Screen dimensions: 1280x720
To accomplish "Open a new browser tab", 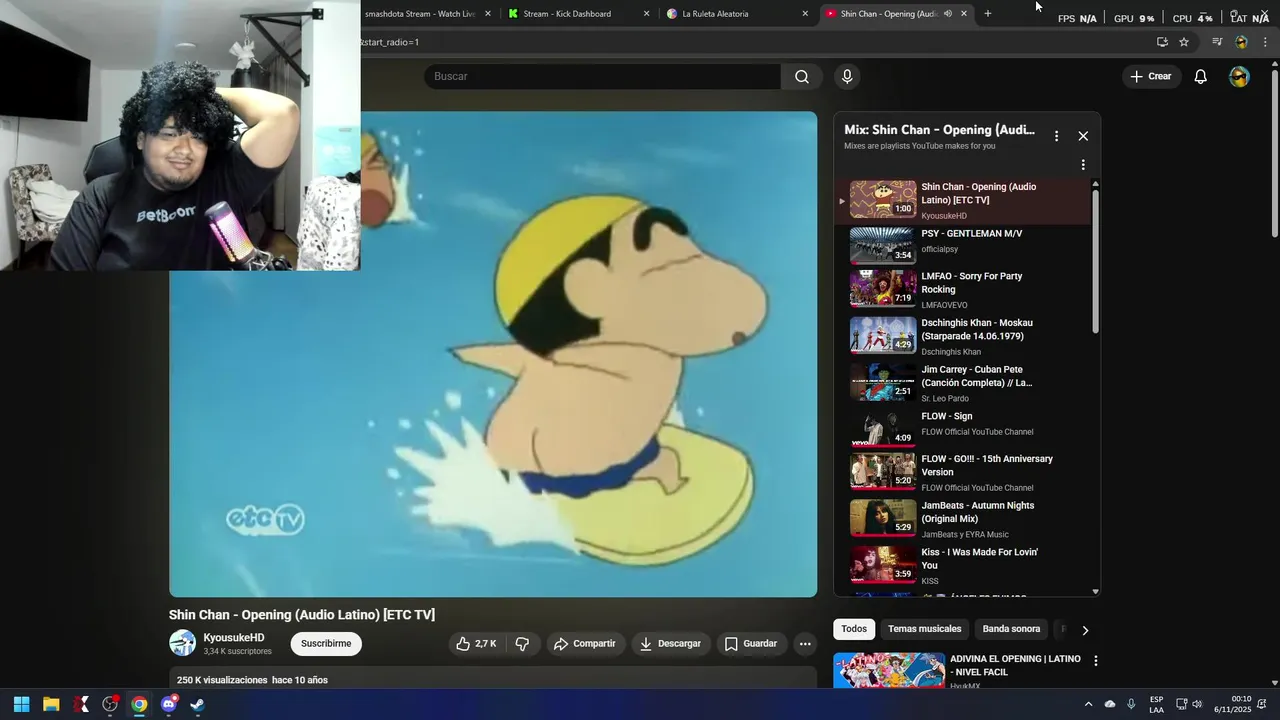I will [988, 14].
